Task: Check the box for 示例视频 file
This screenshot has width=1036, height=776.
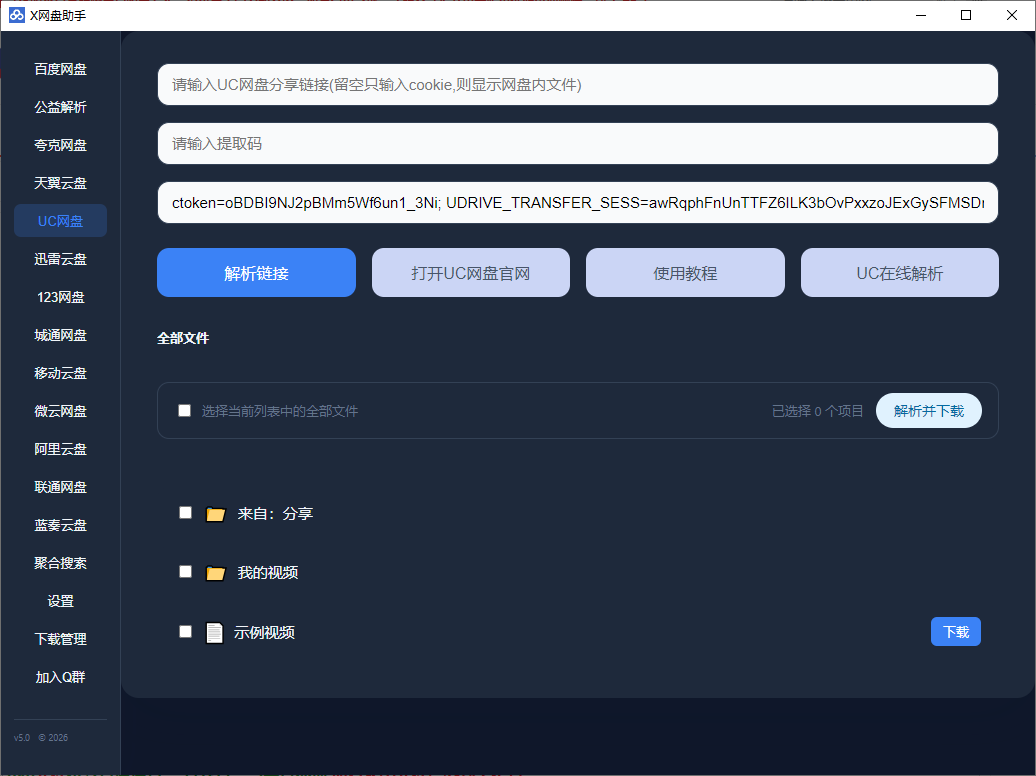Action: pyautogui.click(x=185, y=631)
